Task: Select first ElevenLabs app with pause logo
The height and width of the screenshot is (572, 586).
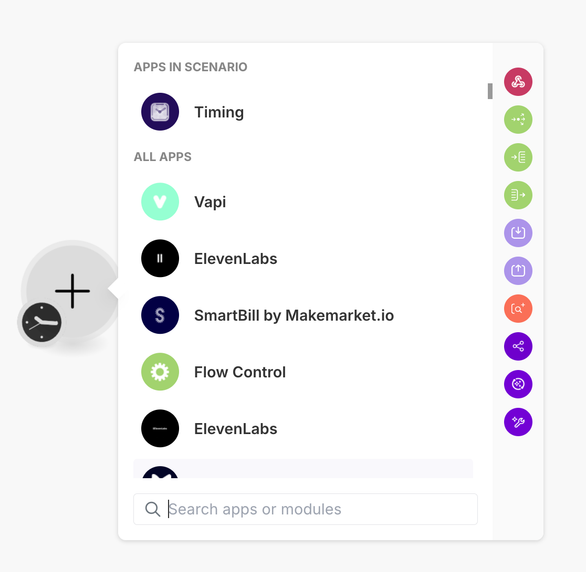Action: point(303,259)
